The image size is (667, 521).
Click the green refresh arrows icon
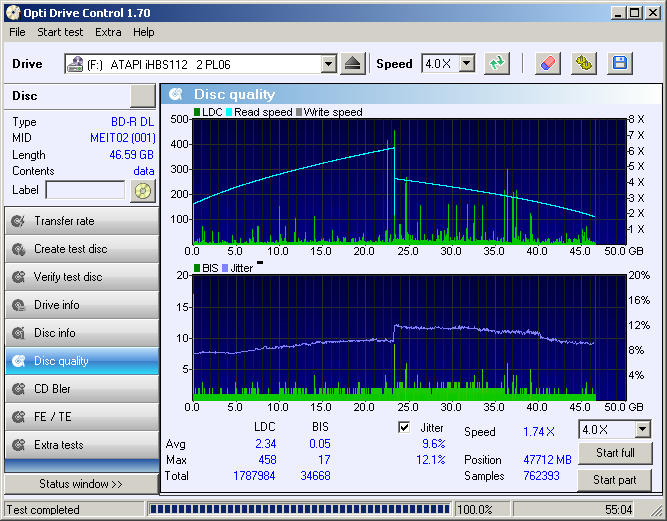(x=497, y=64)
